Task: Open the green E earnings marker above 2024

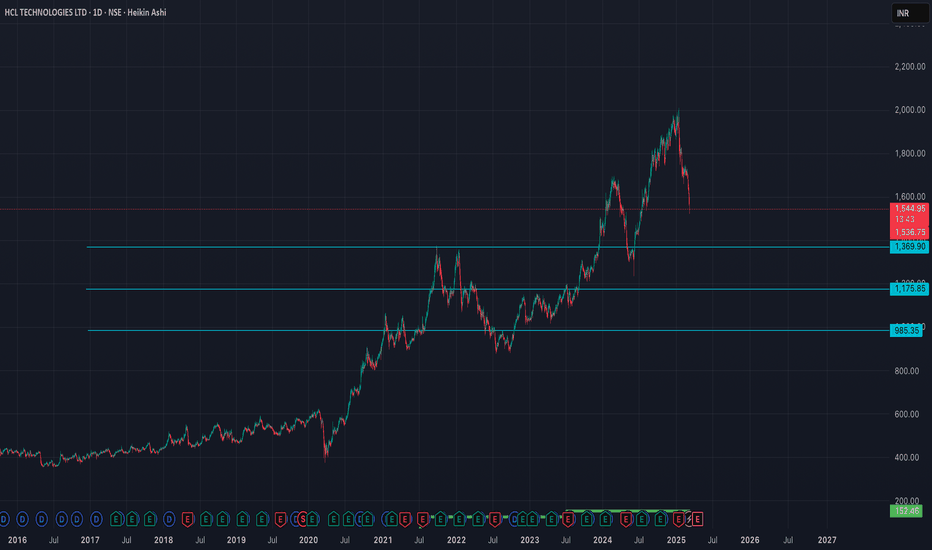Action: tap(606, 519)
